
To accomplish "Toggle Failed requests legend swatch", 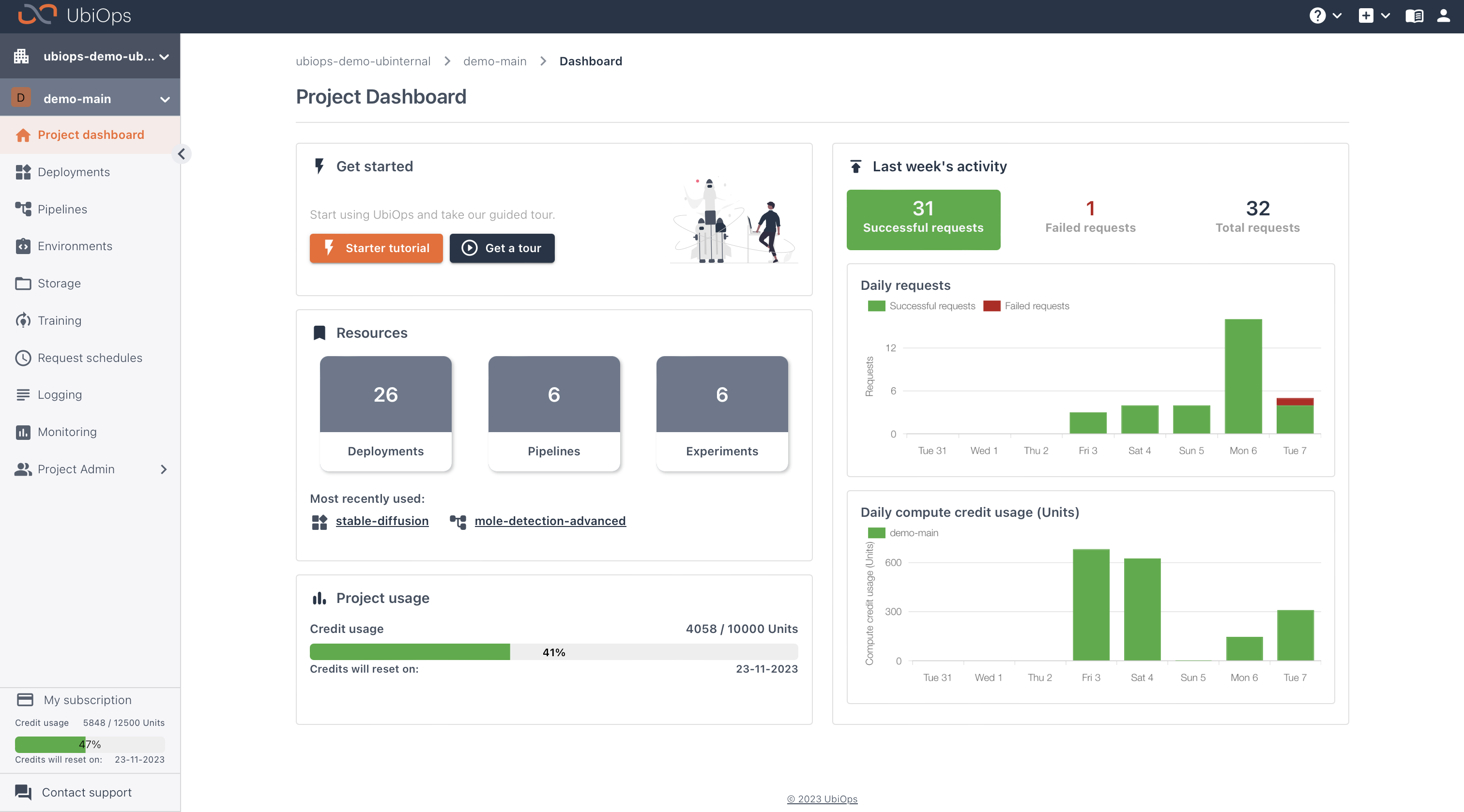I will (991, 306).
